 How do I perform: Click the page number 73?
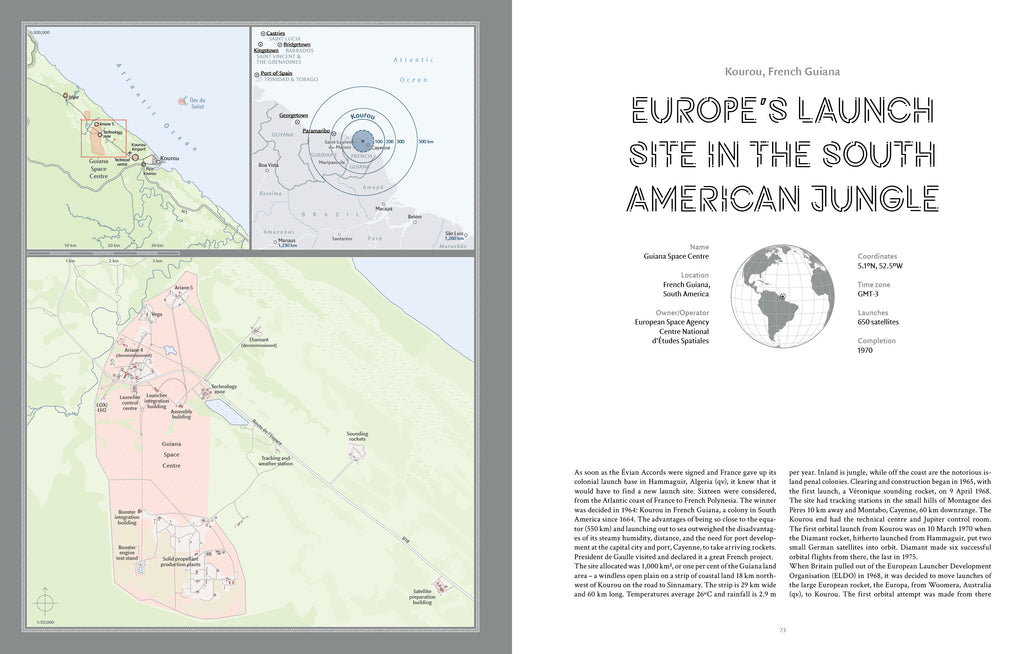click(782, 629)
